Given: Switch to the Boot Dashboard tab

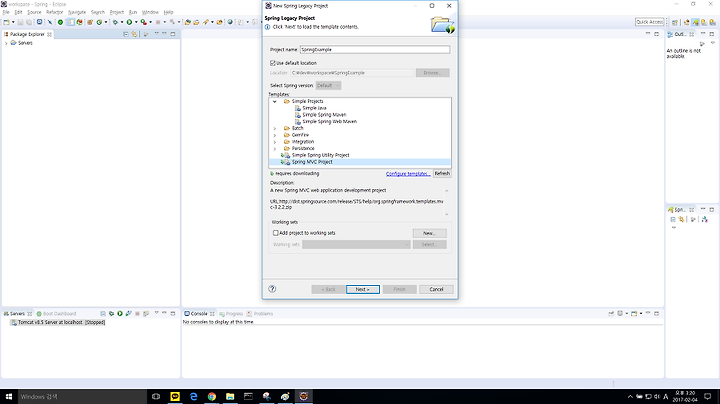Looking at the screenshot, I should tap(56, 314).
